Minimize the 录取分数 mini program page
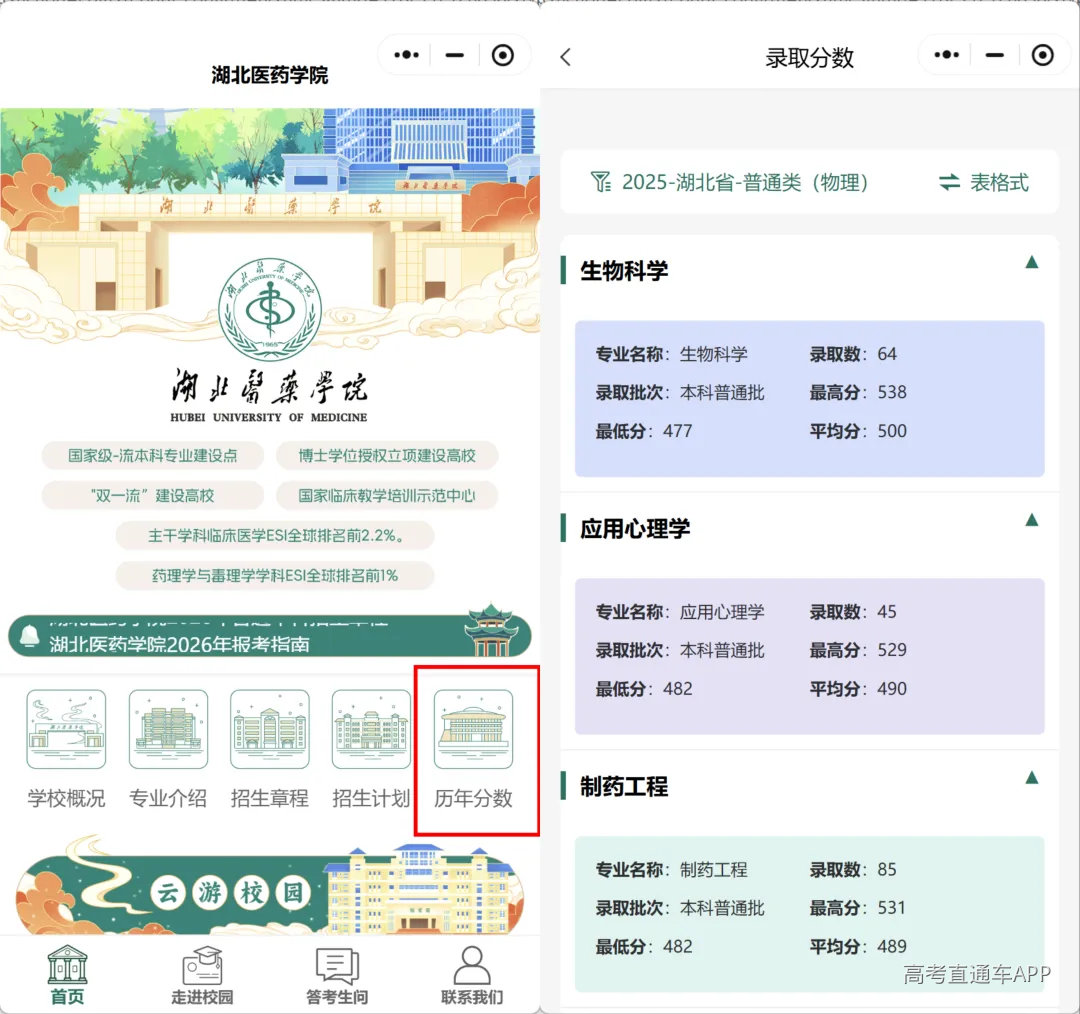This screenshot has width=1080, height=1014. tap(995, 55)
